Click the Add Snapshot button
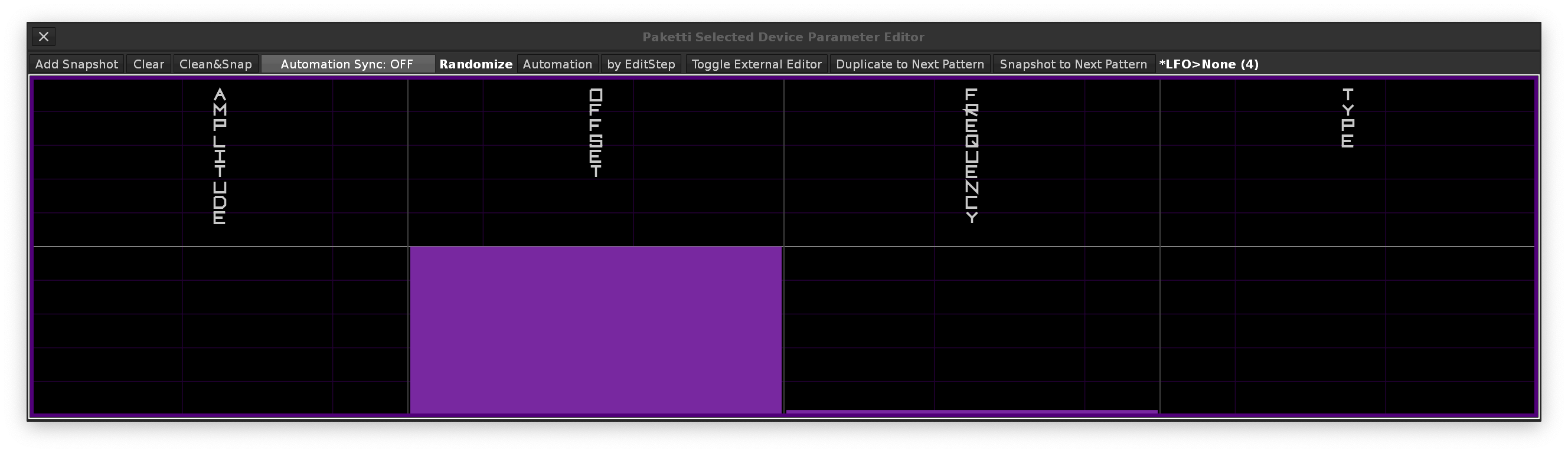 click(77, 64)
